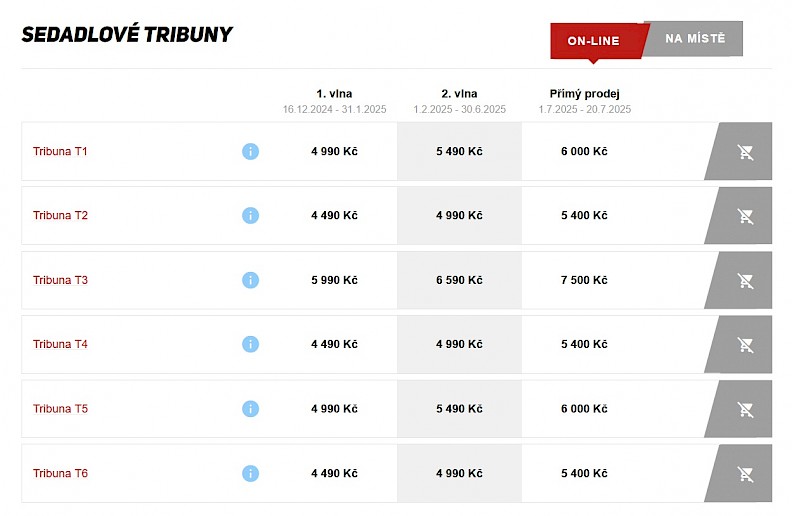792x516 pixels.
Task: Click the cart icon for Tribuna T3
Action: (x=745, y=281)
